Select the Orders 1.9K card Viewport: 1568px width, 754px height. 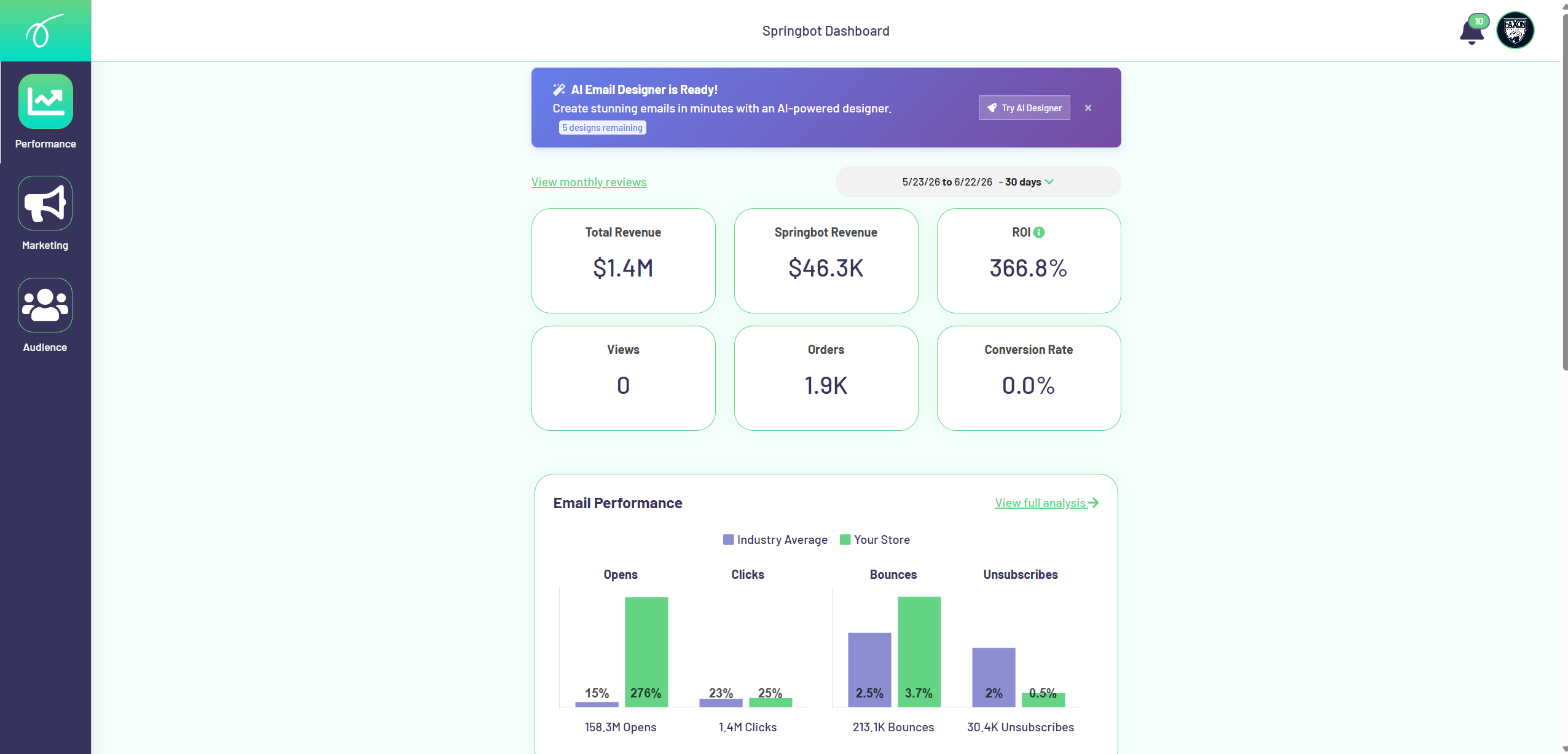826,378
